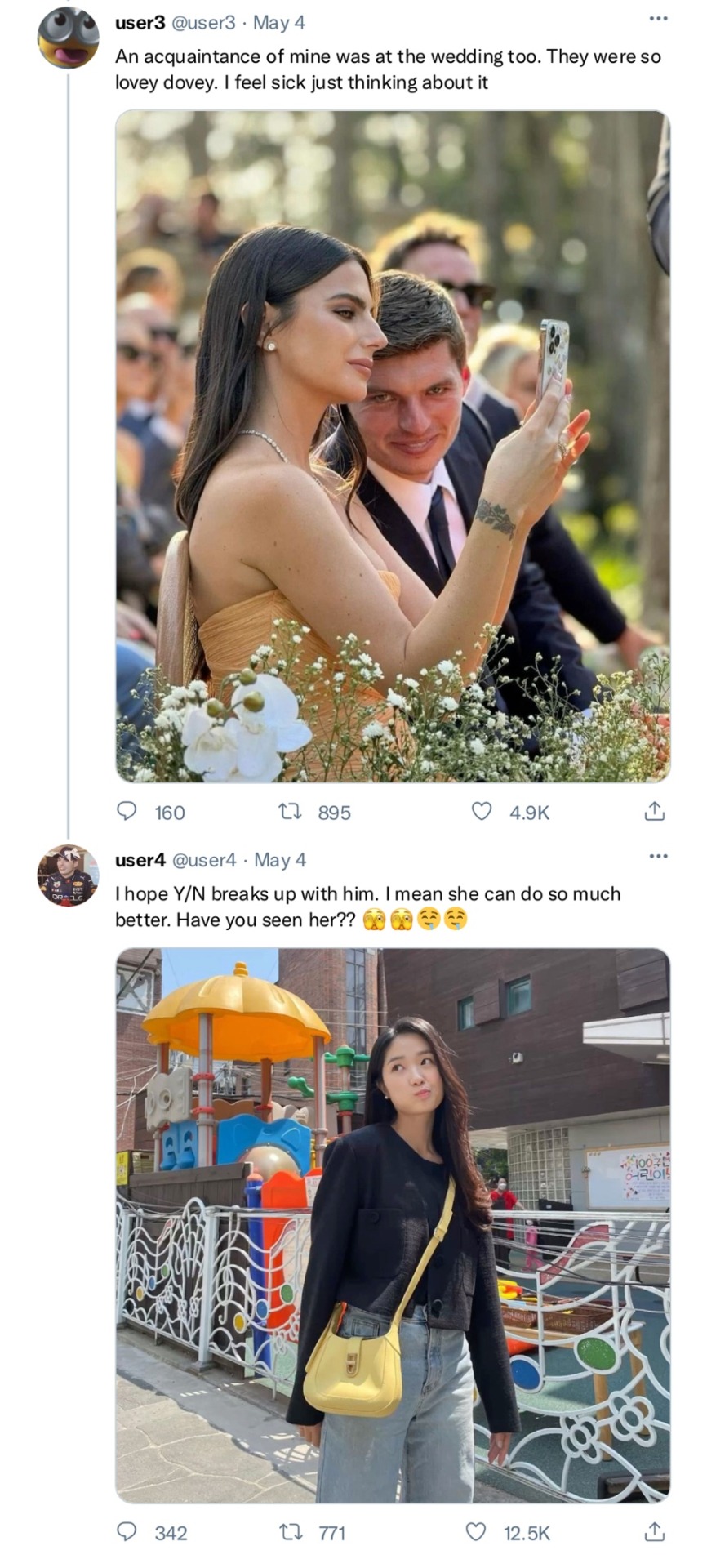The height and width of the screenshot is (1568, 707).
Task: Open the May 4 timestamp on user3's tweet
Action: (x=279, y=23)
